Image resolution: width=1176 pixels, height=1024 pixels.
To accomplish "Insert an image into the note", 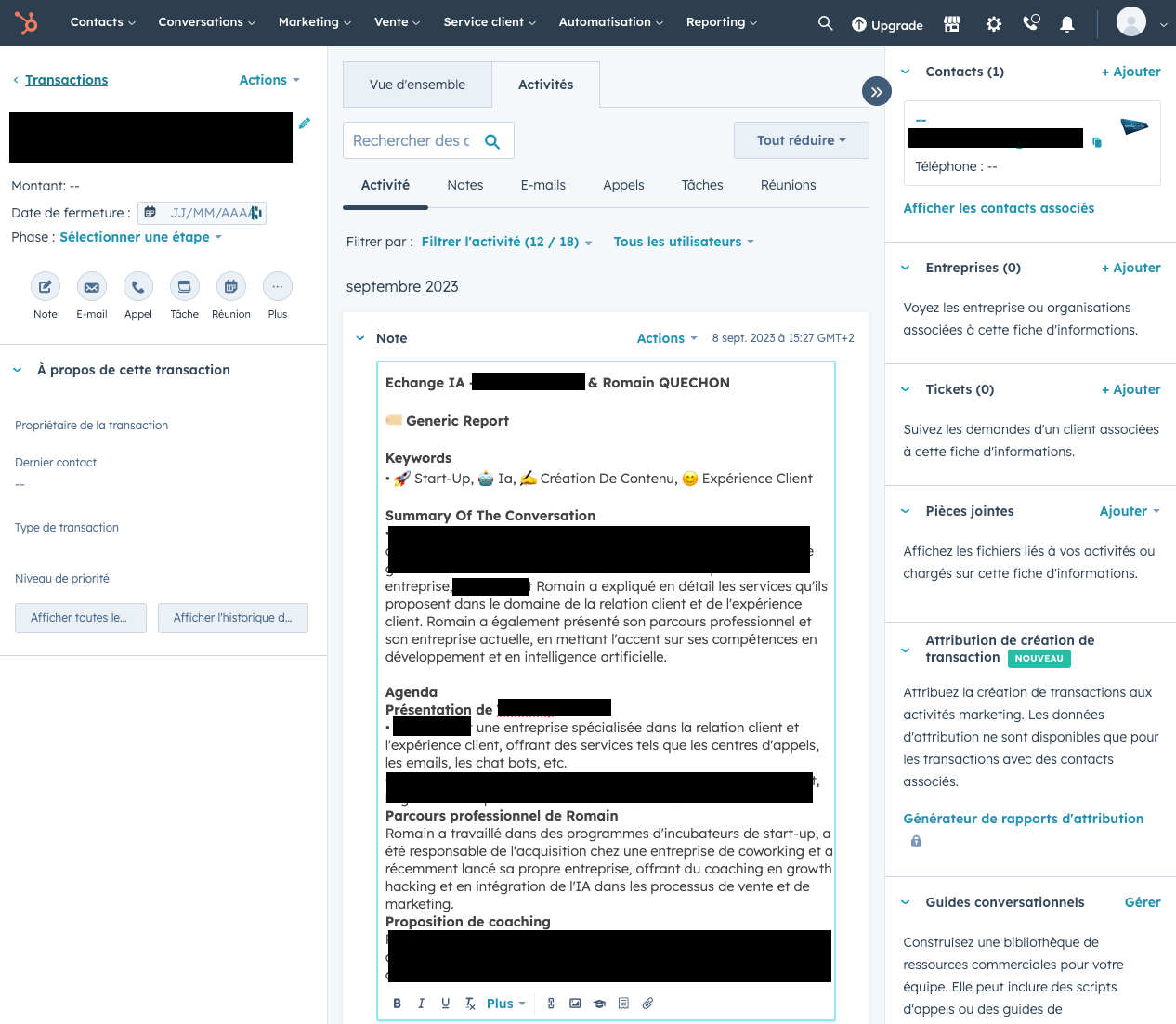I will click(575, 1003).
